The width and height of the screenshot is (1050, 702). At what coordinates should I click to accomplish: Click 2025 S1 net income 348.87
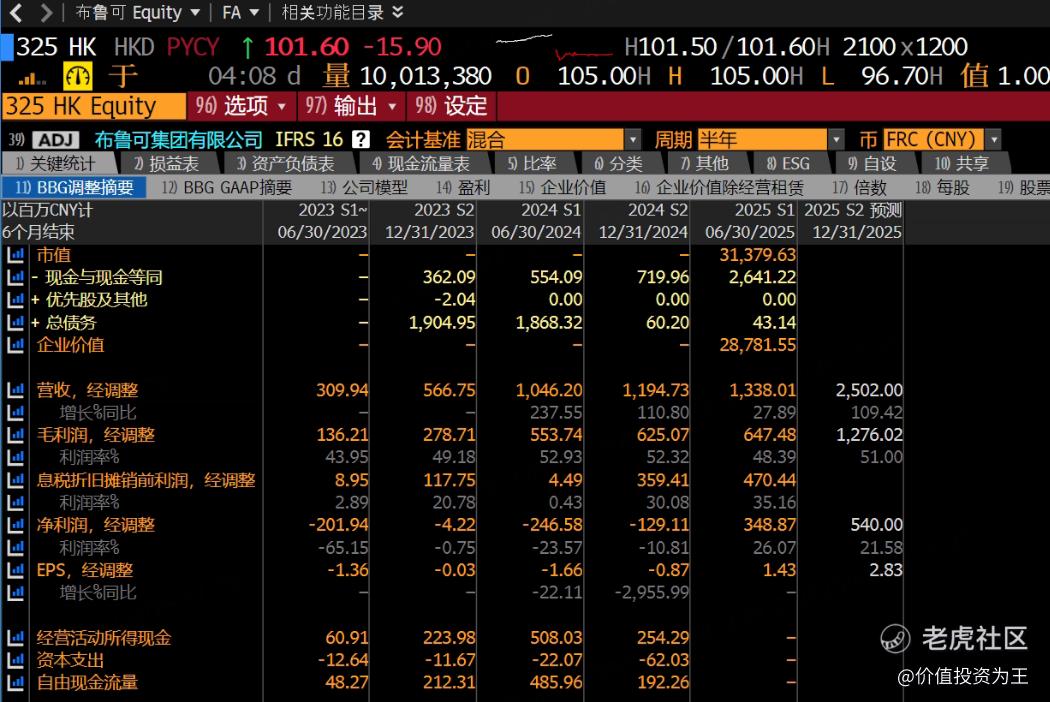769,525
